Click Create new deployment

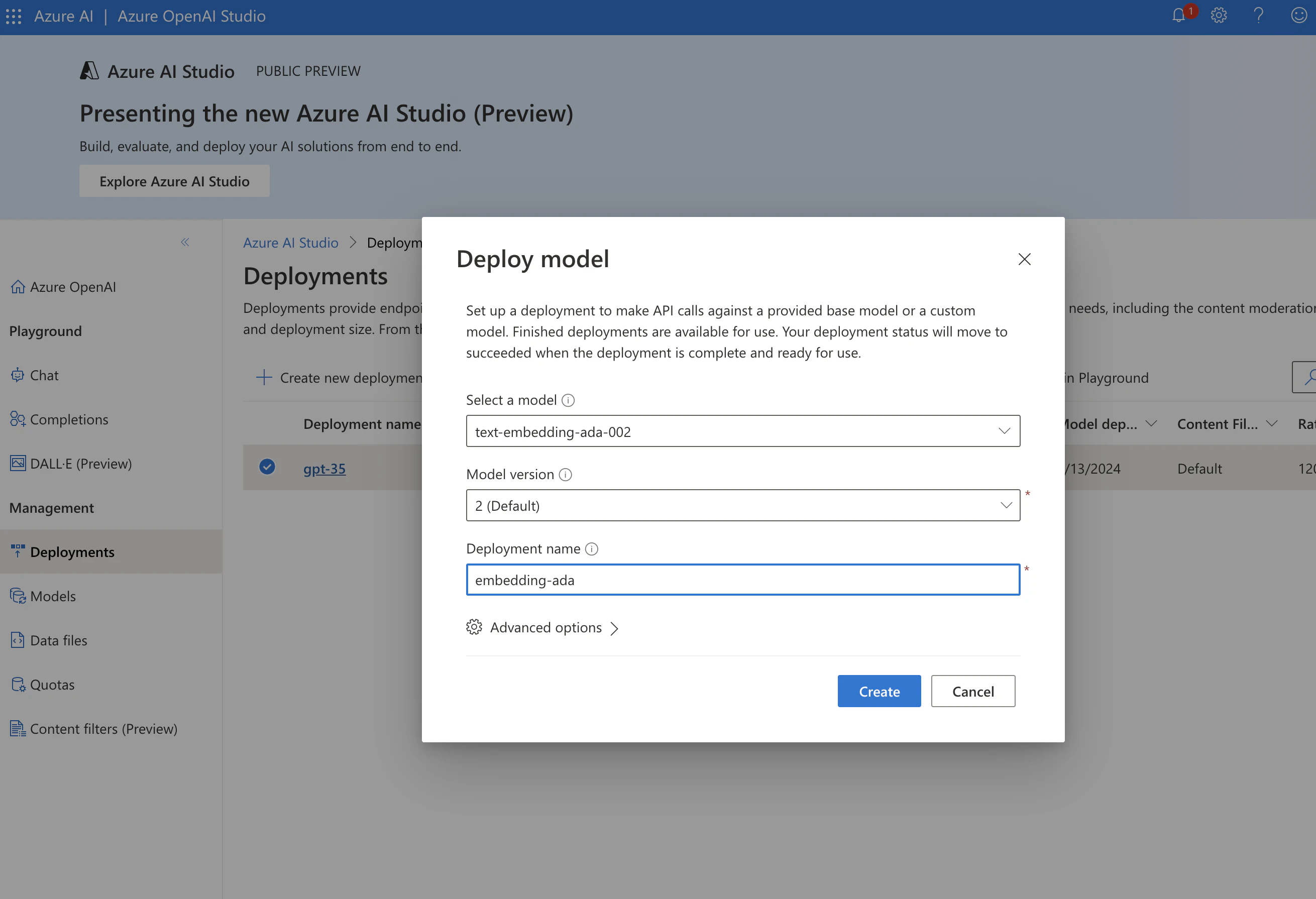[339, 378]
